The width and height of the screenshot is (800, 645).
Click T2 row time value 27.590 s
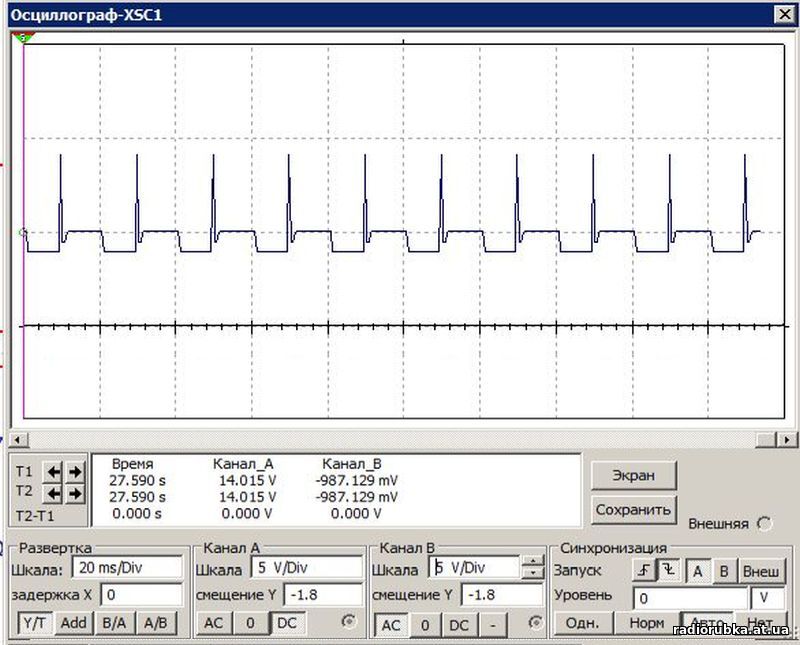pos(137,497)
